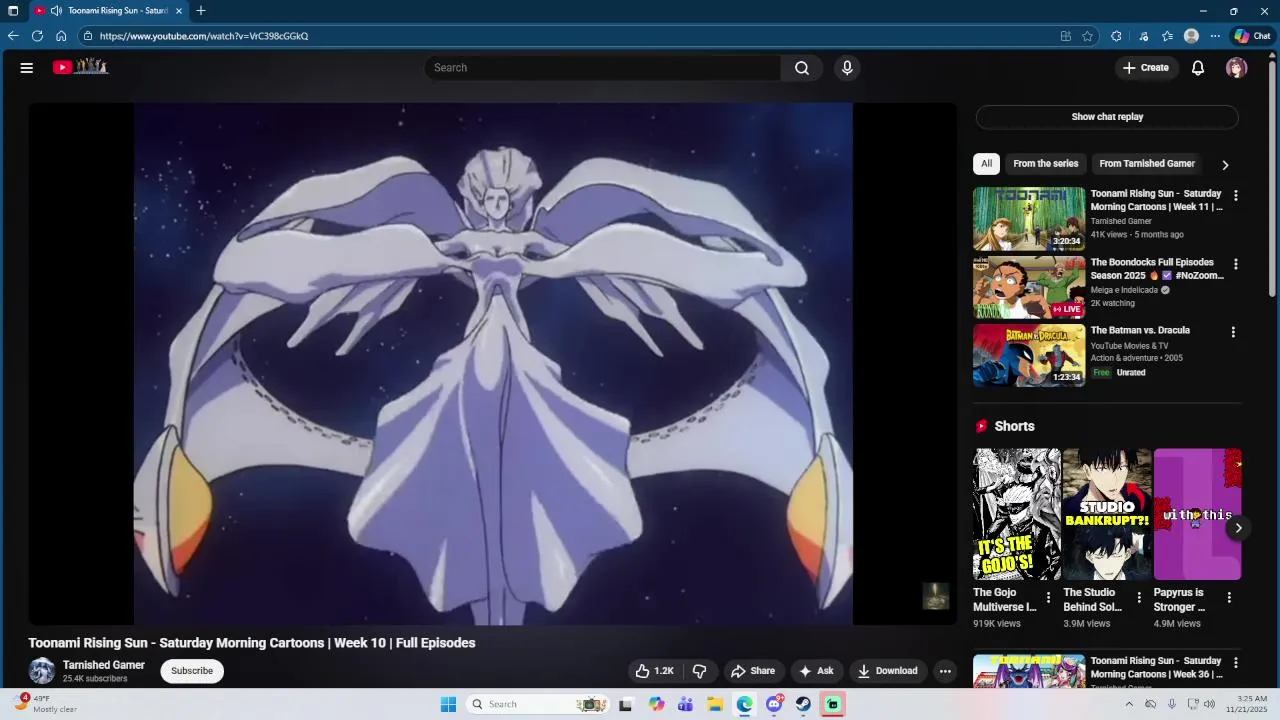Open the Tarnished Gamer channel avatar
Screen dimensions: 1280x720
tap(42, 671)
